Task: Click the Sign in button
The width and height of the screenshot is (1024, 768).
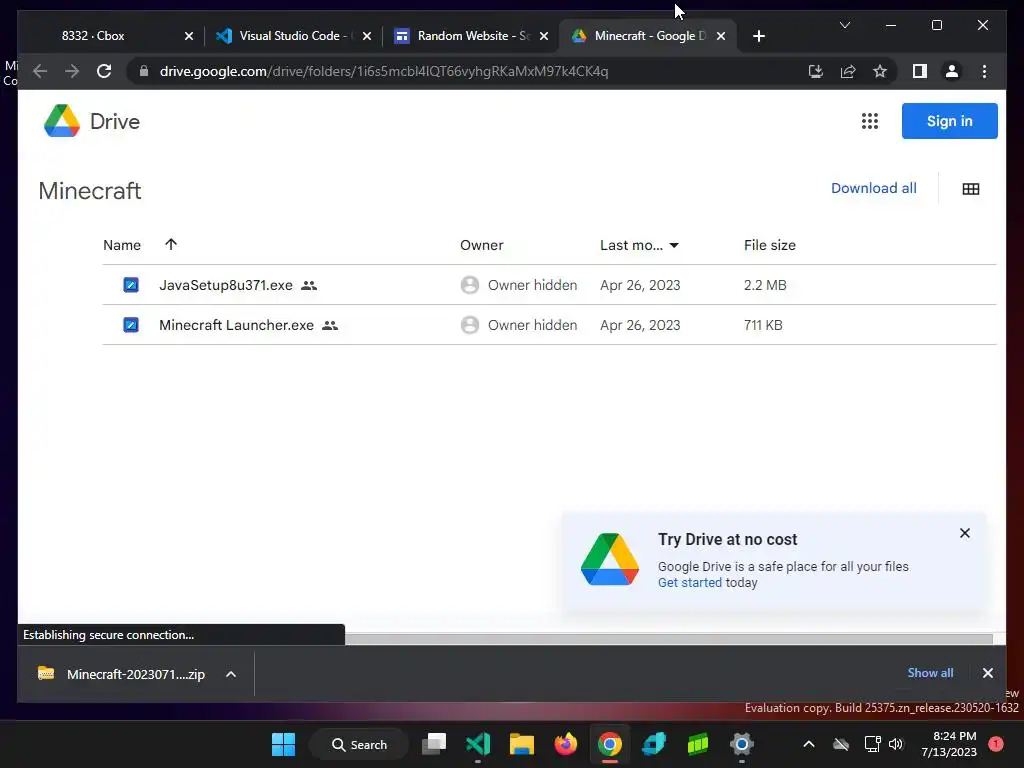Action: [950, 121]
